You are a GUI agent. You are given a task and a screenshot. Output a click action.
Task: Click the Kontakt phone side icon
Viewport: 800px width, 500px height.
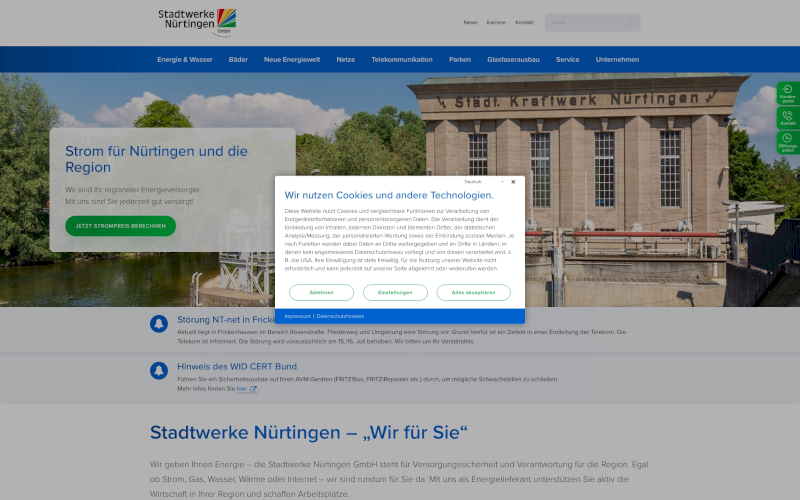click(x=788, y=118)
